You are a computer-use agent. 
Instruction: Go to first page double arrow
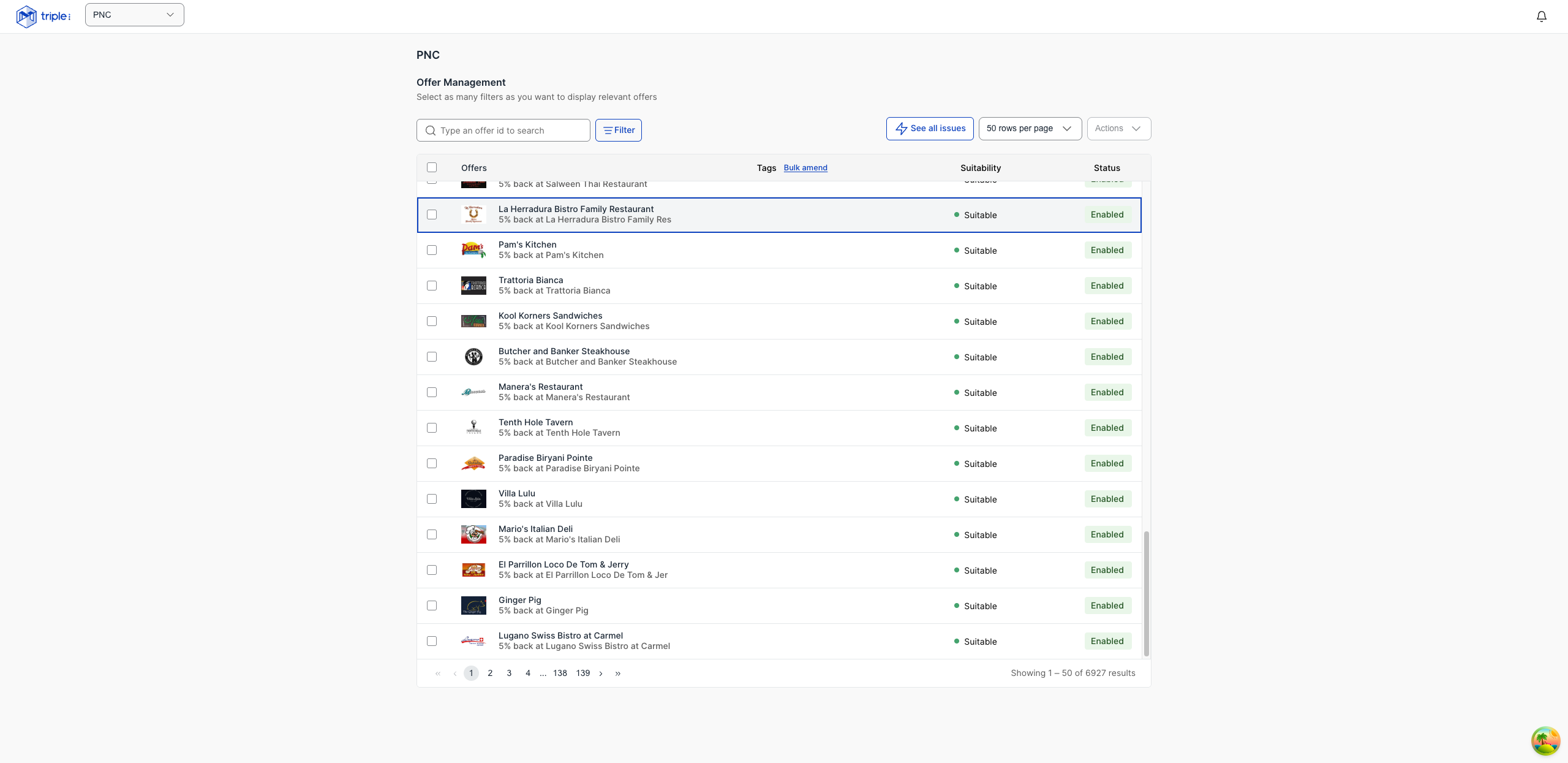[x=438, y=674]
